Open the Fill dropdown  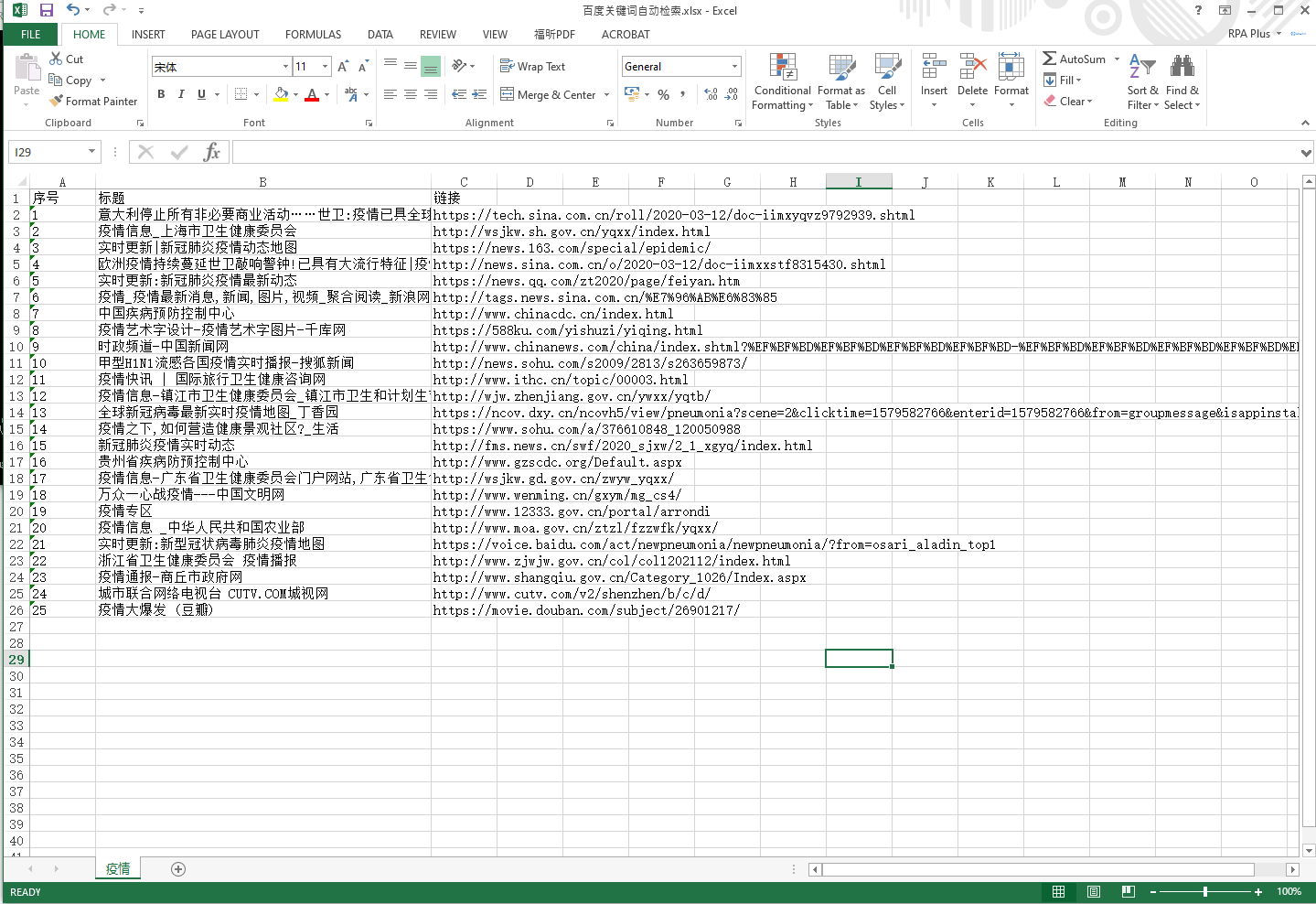coord(1063,81)
